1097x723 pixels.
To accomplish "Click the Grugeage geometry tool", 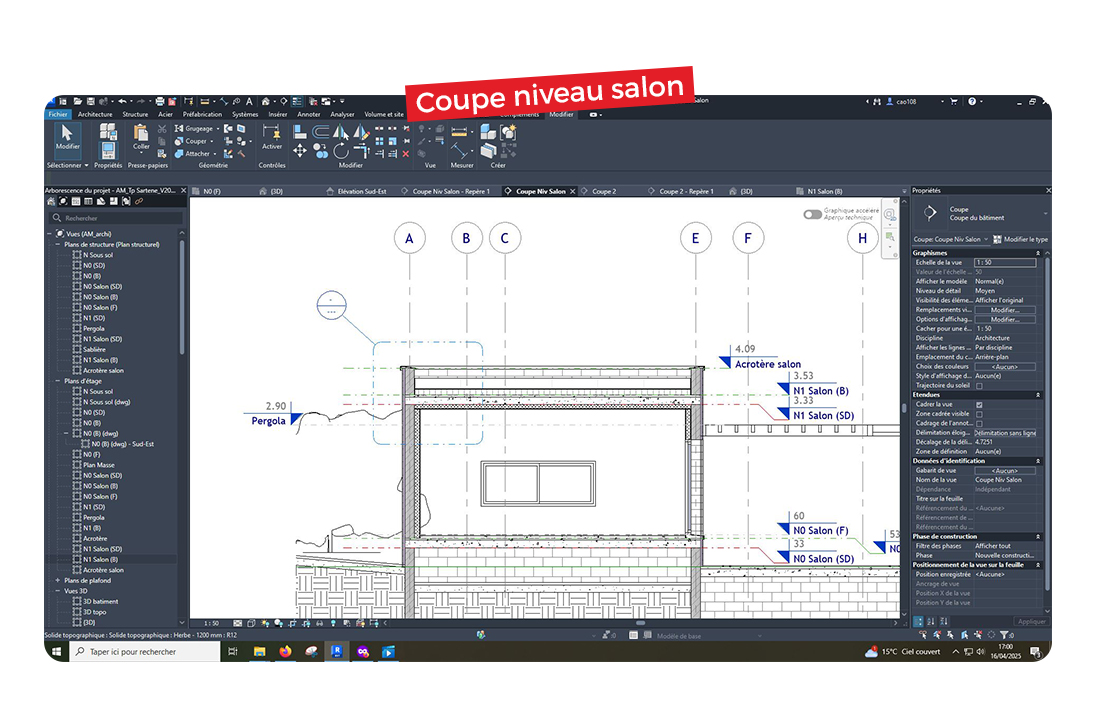I will 194,129.
